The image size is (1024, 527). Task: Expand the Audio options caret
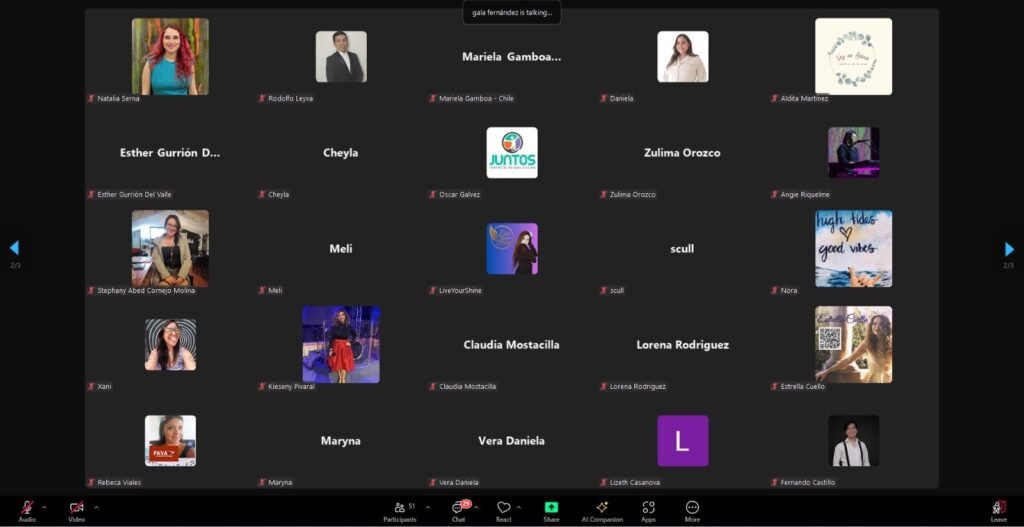(x=44, y=507)
